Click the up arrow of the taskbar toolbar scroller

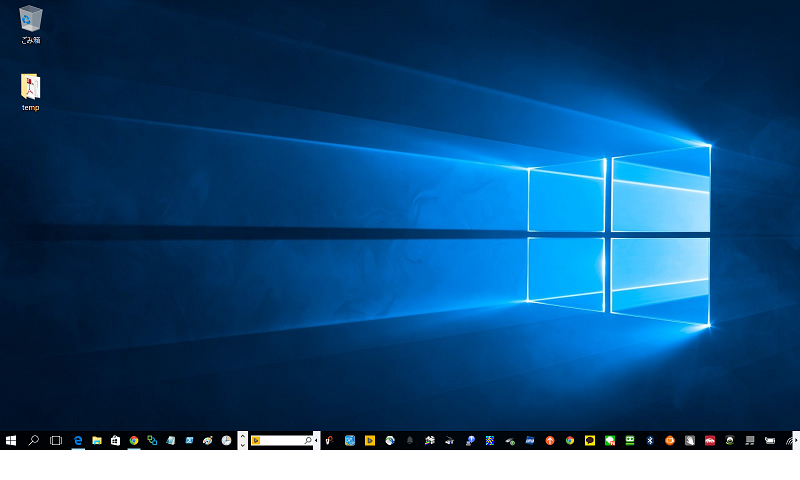[242, 436]
